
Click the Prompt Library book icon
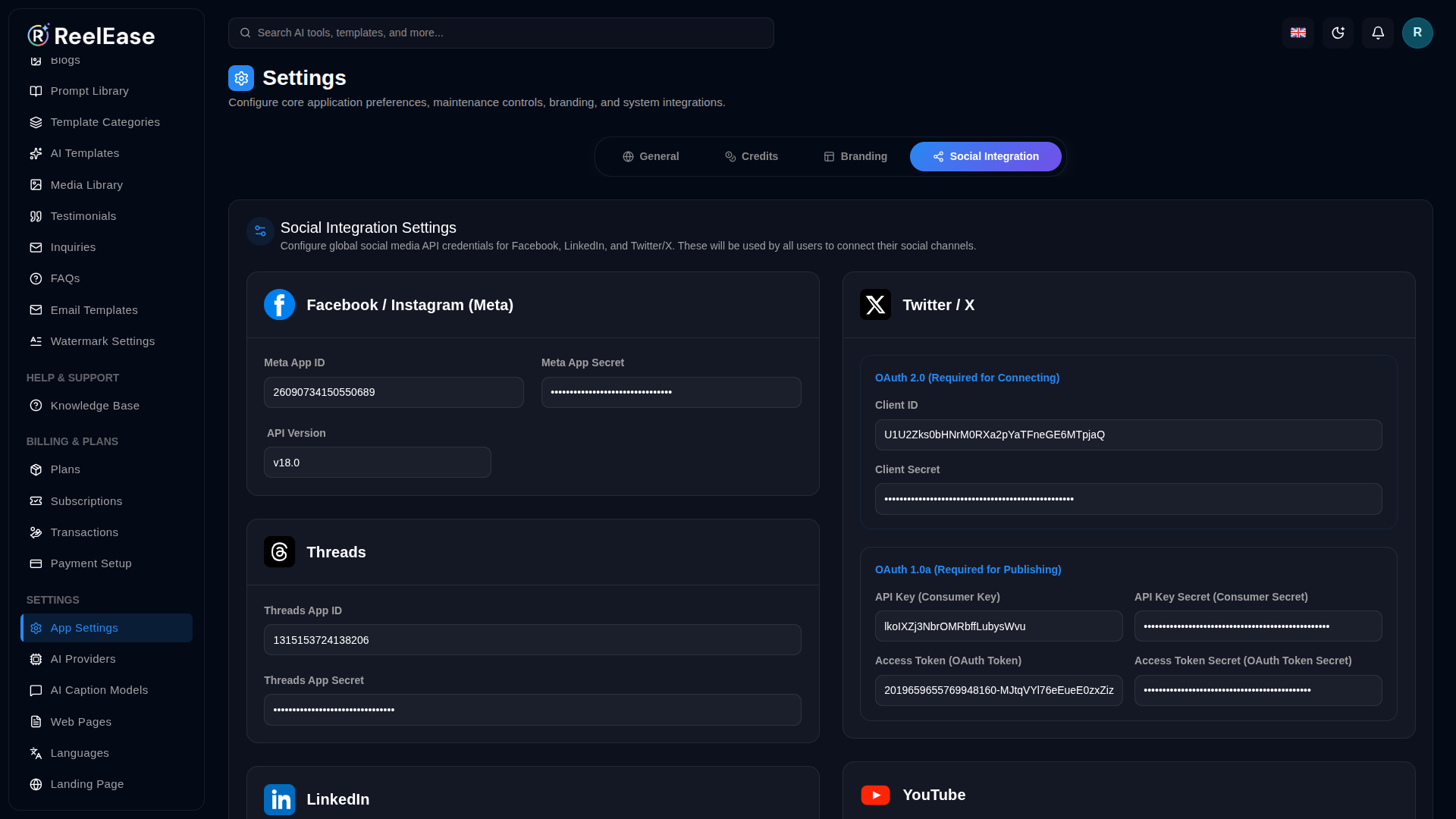(x=36, y=91)
